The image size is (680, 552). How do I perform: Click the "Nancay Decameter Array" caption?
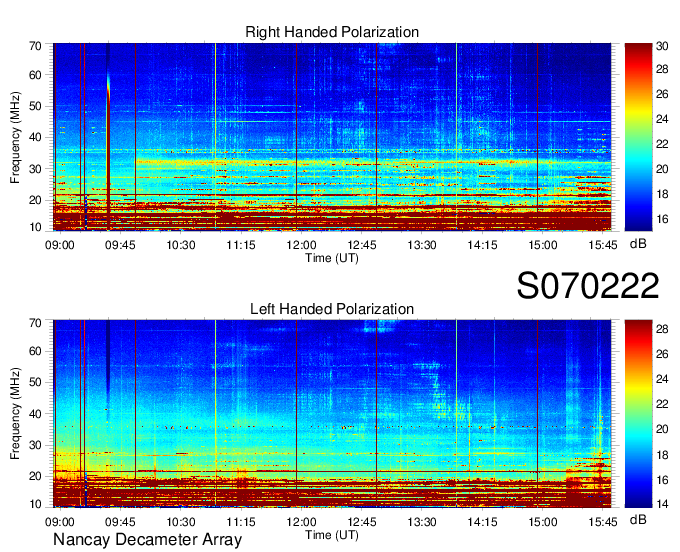pos(147,540)
